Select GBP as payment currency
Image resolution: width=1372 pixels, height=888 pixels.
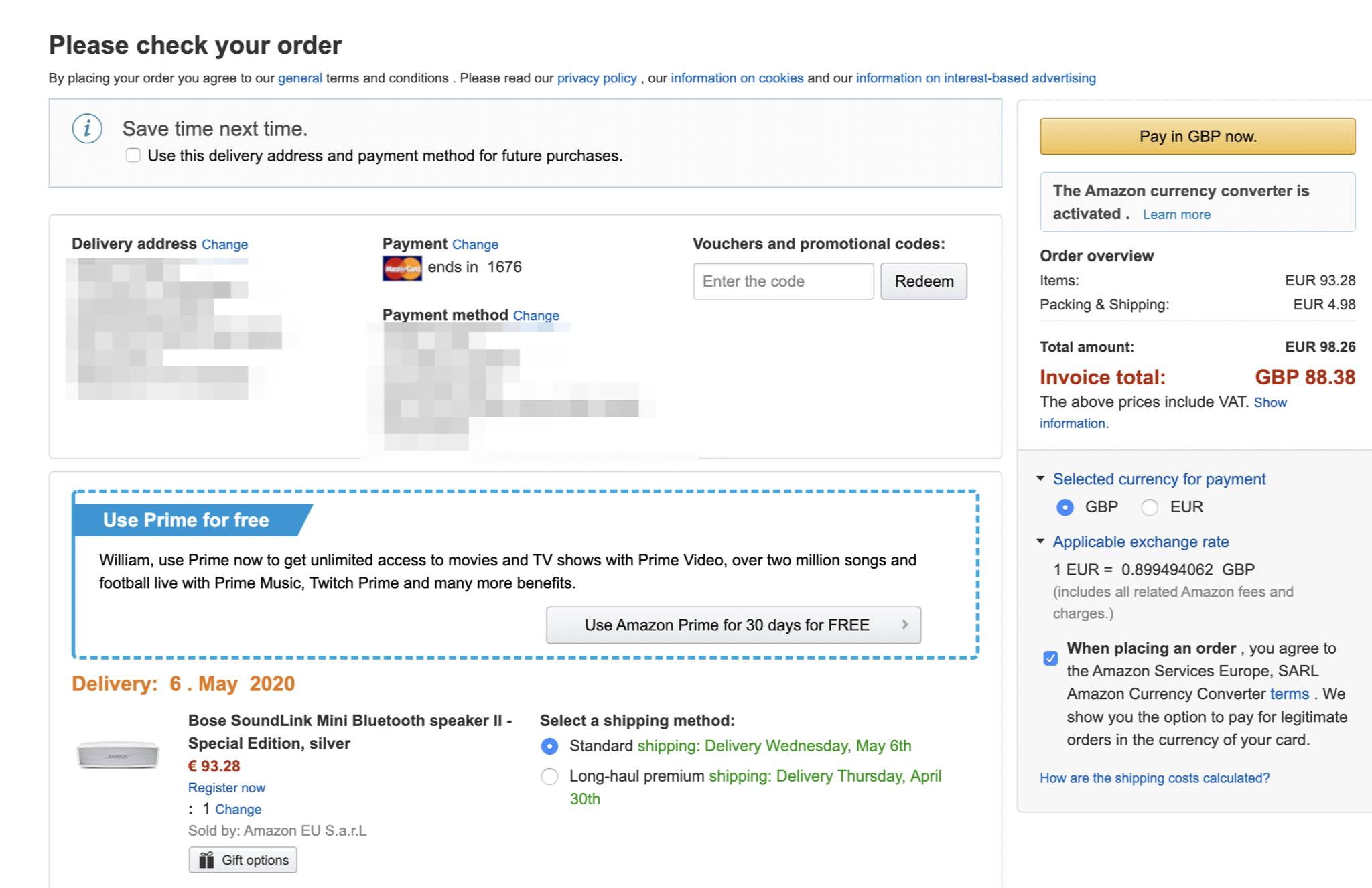(x=1065, y=508)
